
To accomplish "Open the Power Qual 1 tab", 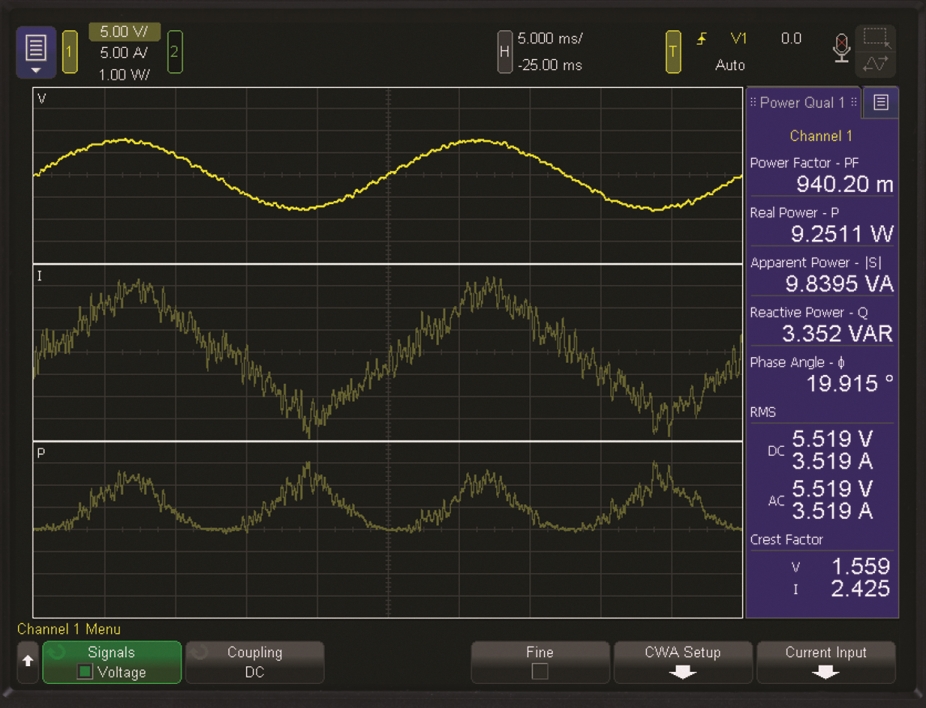I will click(803, 102).
